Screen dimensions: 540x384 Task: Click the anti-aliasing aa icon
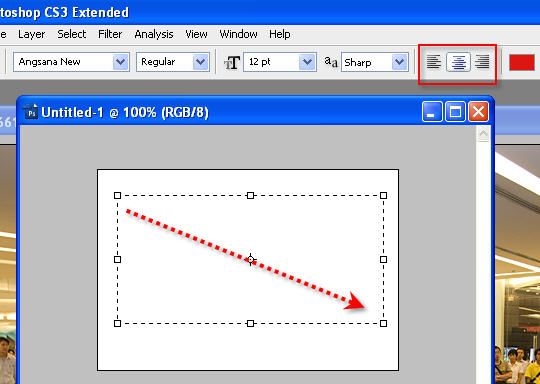click(x=331, y=62)
